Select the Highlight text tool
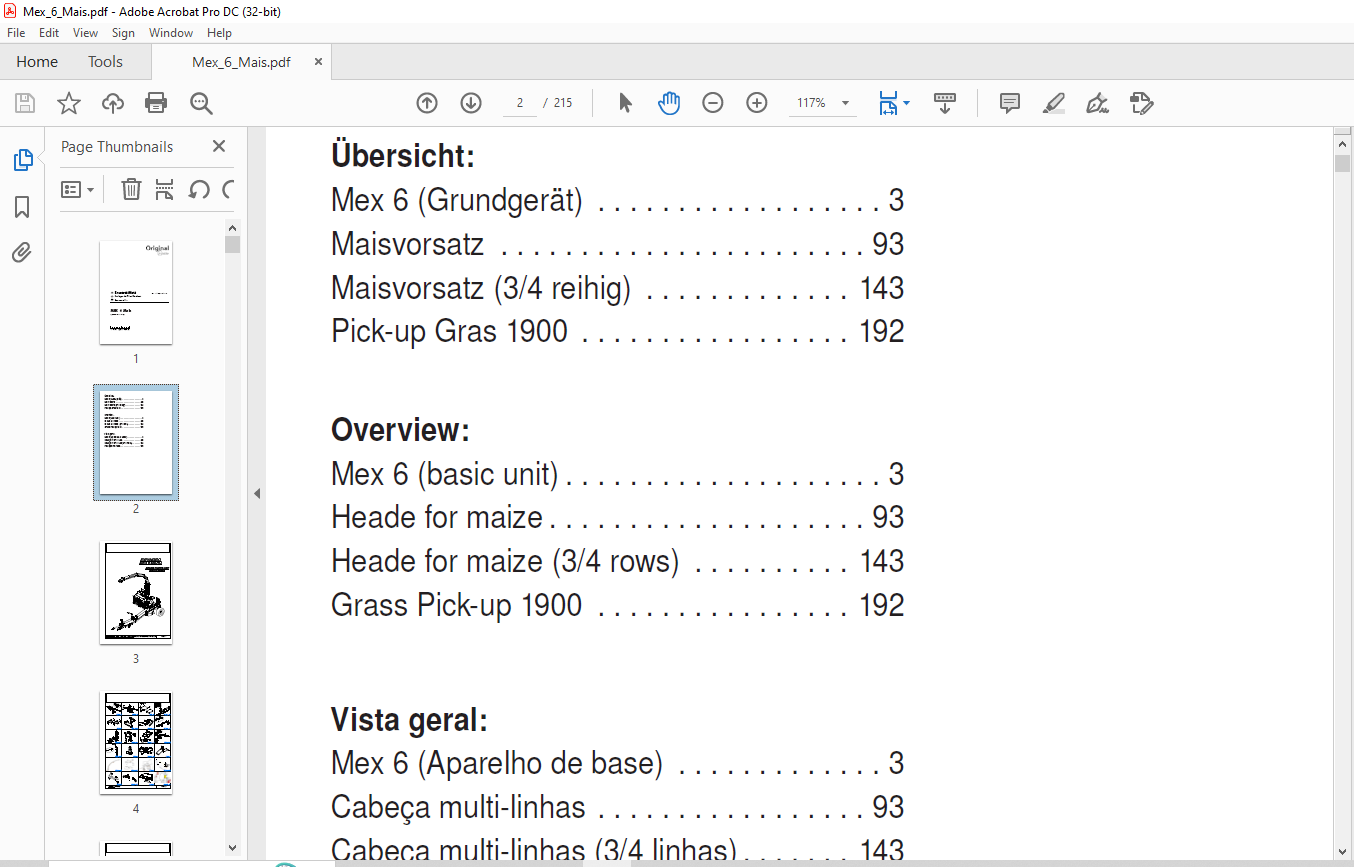The height and width of the screenshot is (867, 1354). pos(1053,103)
